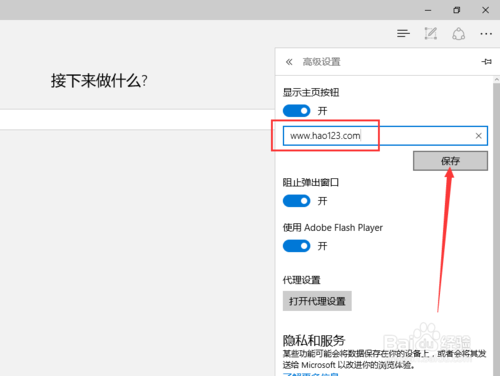Open the Hub reading list icon

(x=403, y=33)
